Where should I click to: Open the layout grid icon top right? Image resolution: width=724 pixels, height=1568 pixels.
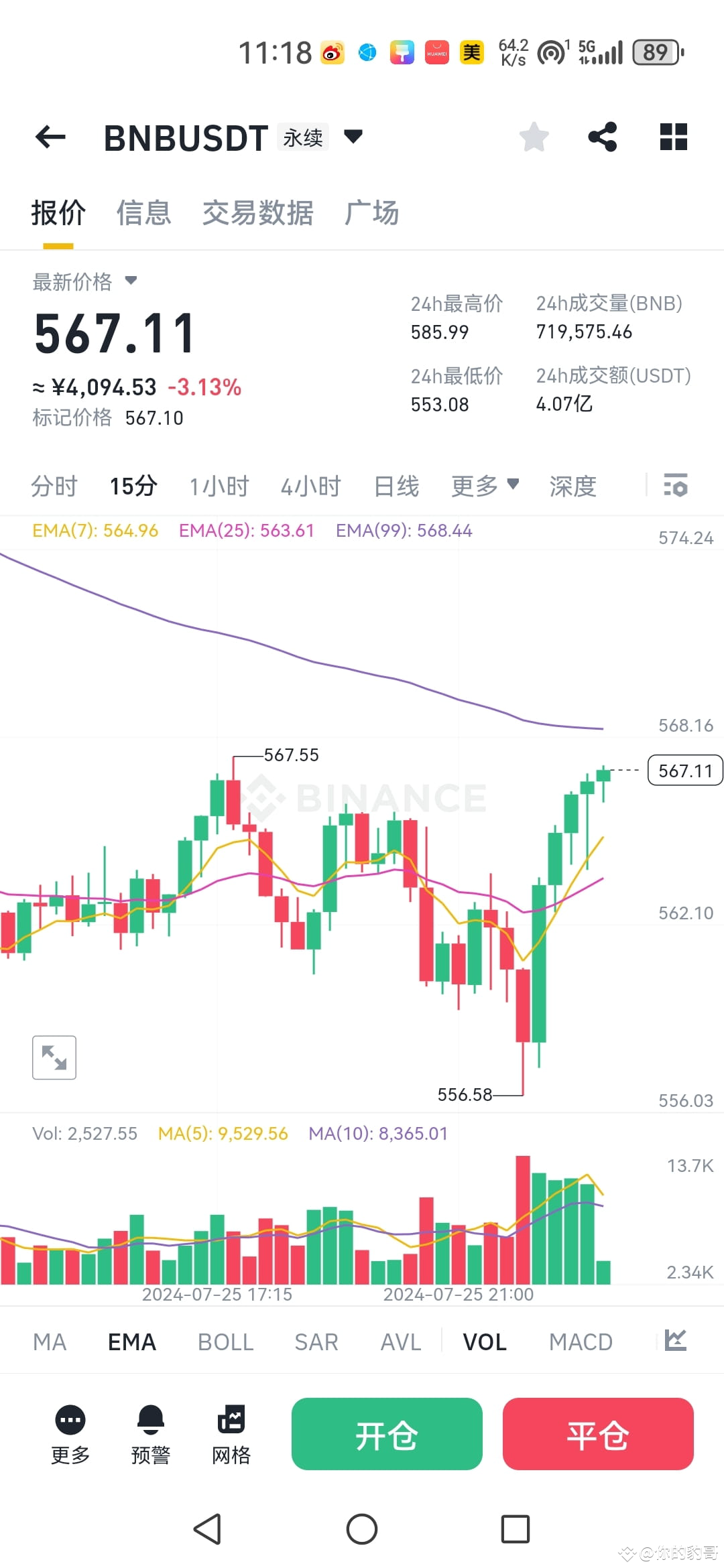click(x=673, y=137)
